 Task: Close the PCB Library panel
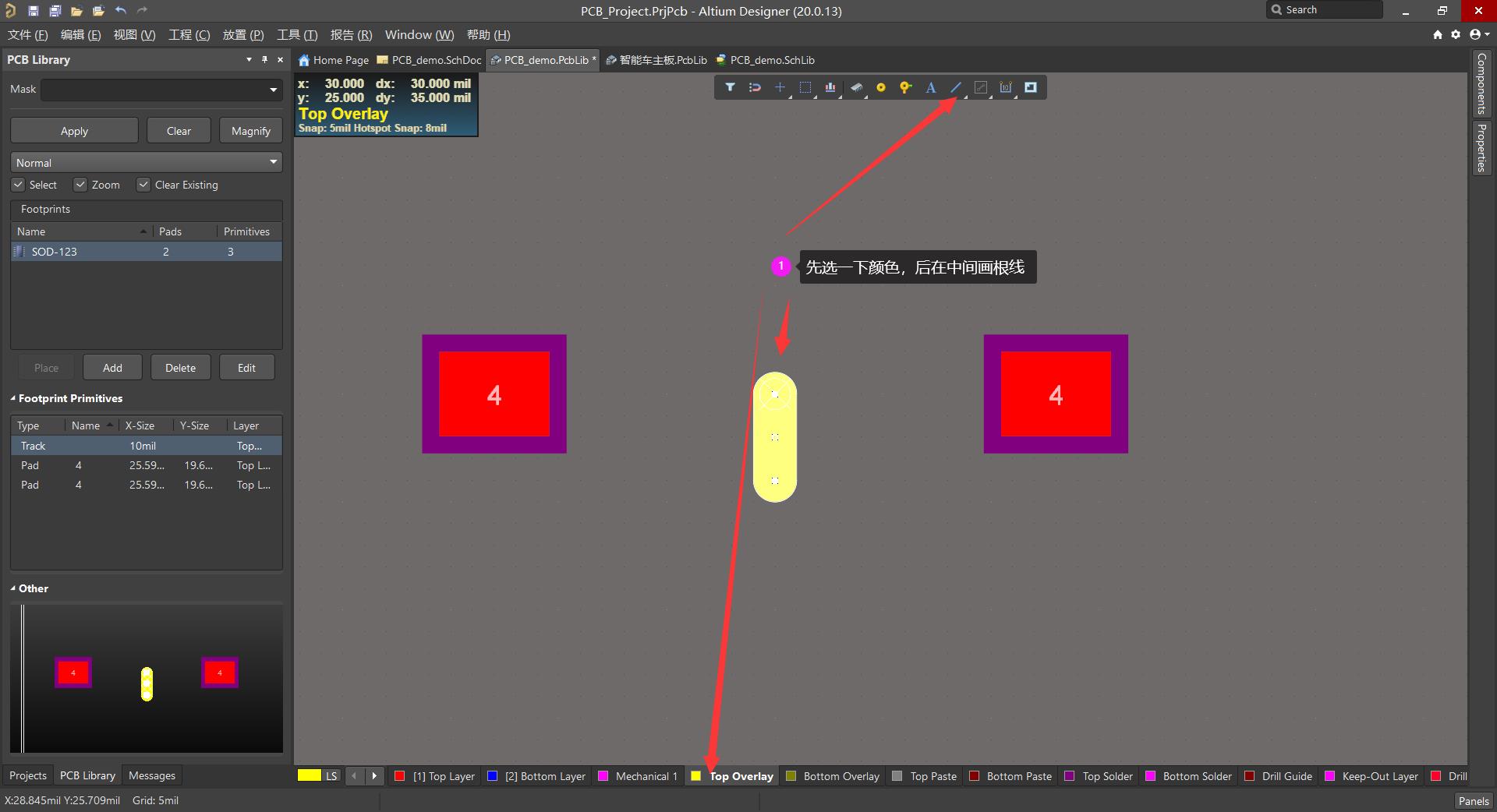281,59
